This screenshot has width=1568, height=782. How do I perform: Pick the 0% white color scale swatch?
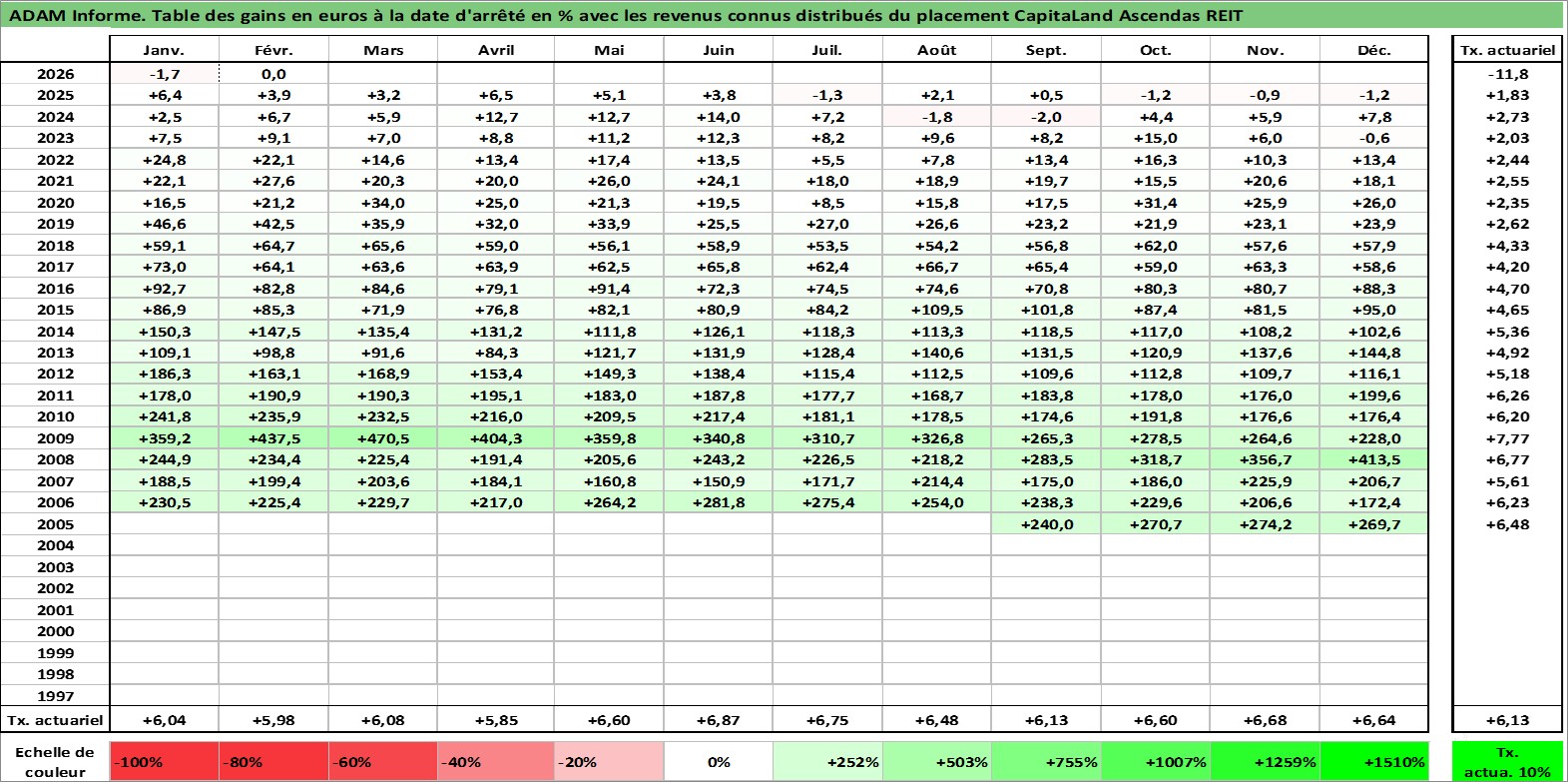click(718, 762)
